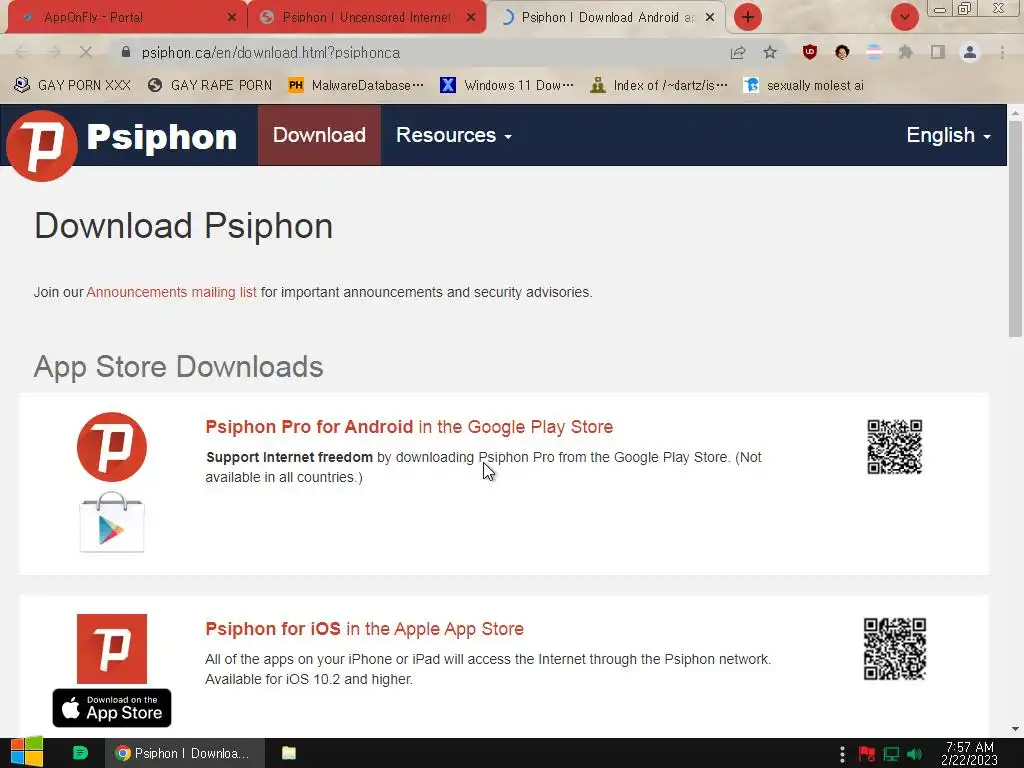Click the padlock site info icon
Screen dimensions: 1024x768
click(126, 52)
